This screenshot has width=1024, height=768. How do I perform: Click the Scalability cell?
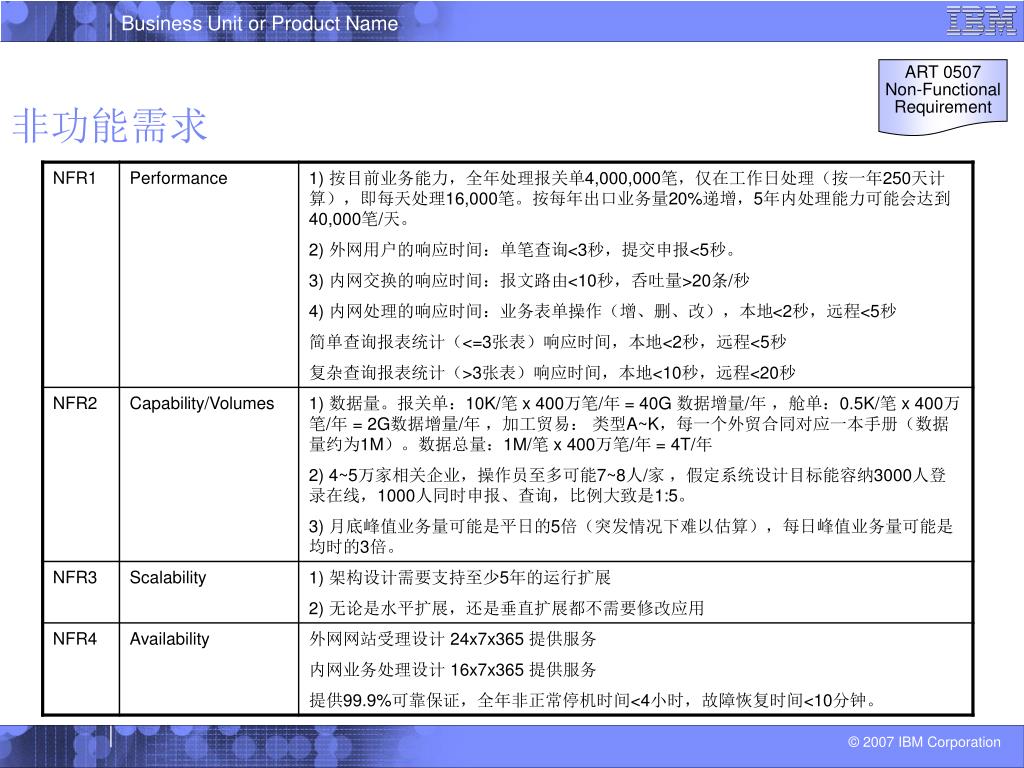point(209,592)
